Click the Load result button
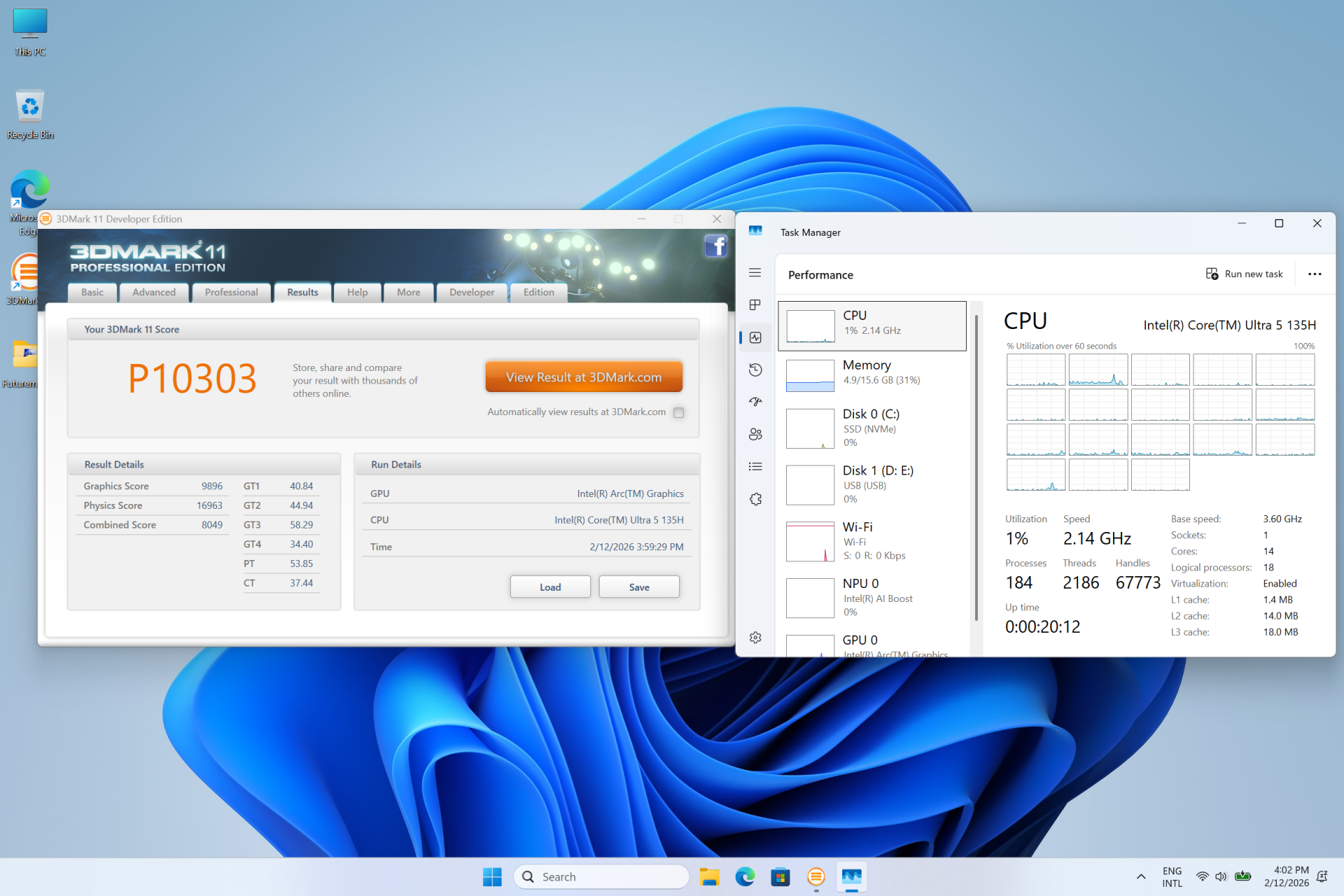The width and height of the screenshot is (1344, 896). (x=550, y=587)
